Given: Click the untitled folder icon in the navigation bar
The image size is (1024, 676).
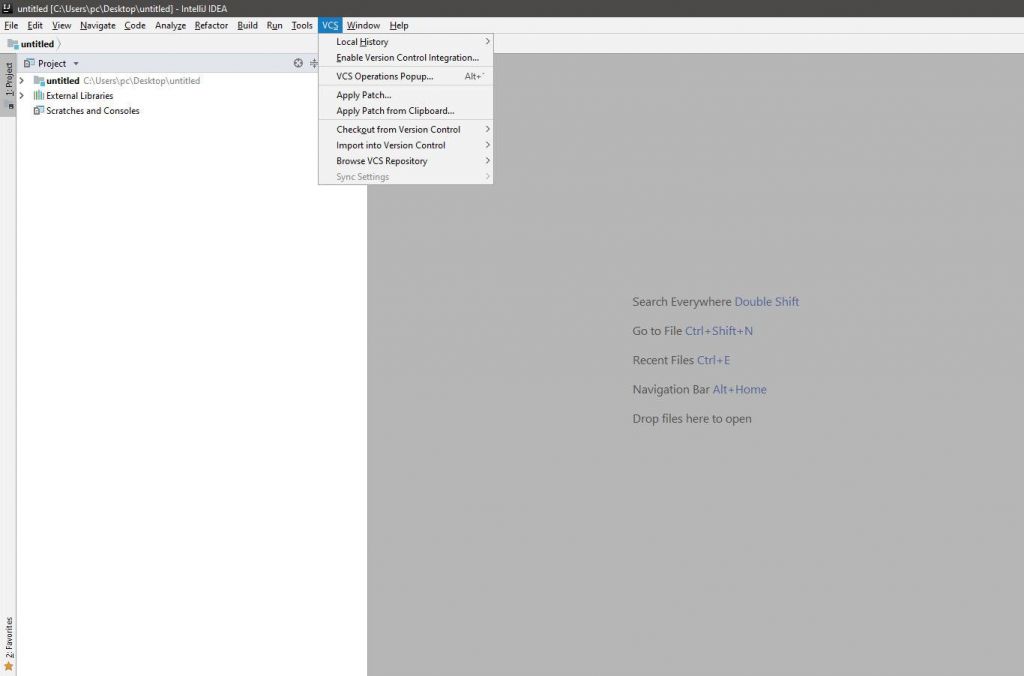Looking at the screenshot, I should point(13,44).
